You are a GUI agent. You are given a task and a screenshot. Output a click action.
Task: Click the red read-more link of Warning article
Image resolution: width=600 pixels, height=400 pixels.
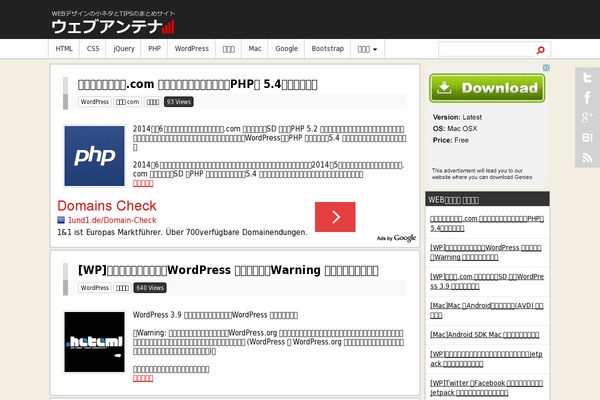tap(143, 378)
